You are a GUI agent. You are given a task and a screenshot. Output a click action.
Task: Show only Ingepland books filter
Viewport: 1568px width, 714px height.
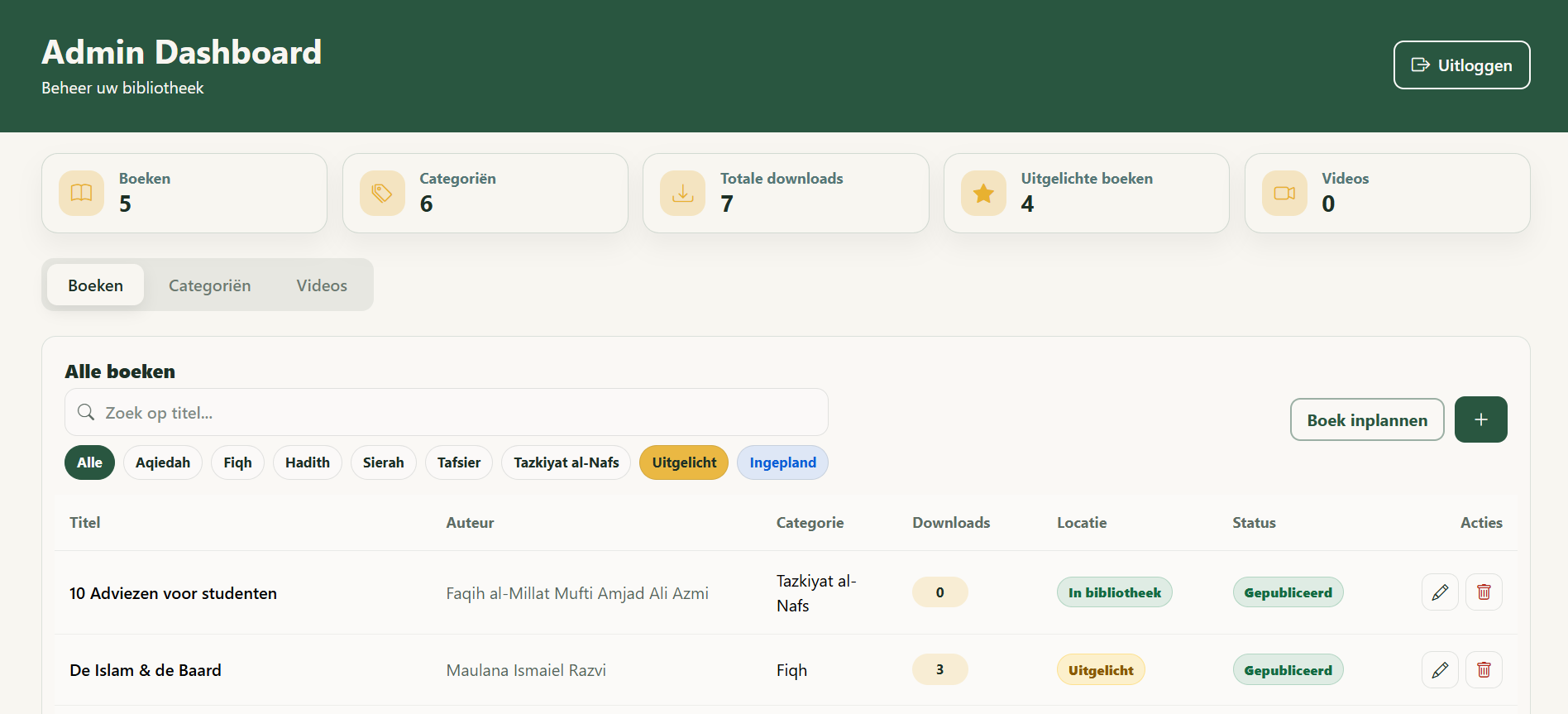[782, 462]
